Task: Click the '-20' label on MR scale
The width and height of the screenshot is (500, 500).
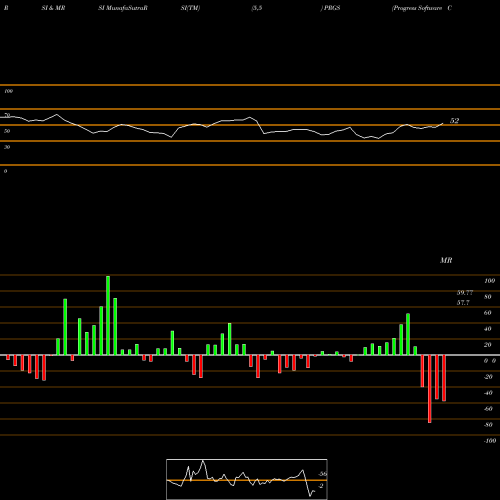Action: pos(488,377)
